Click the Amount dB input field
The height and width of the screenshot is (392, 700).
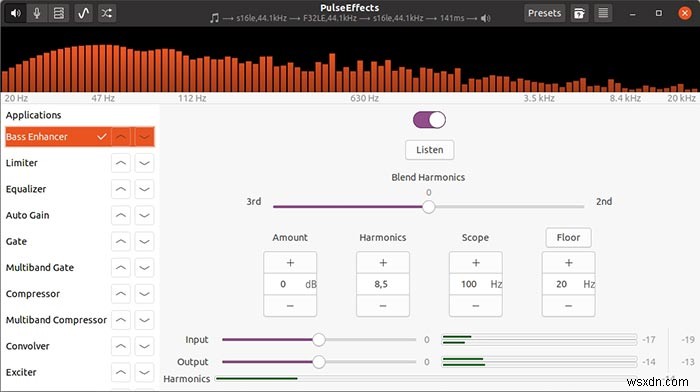click(x=290, y=284)
